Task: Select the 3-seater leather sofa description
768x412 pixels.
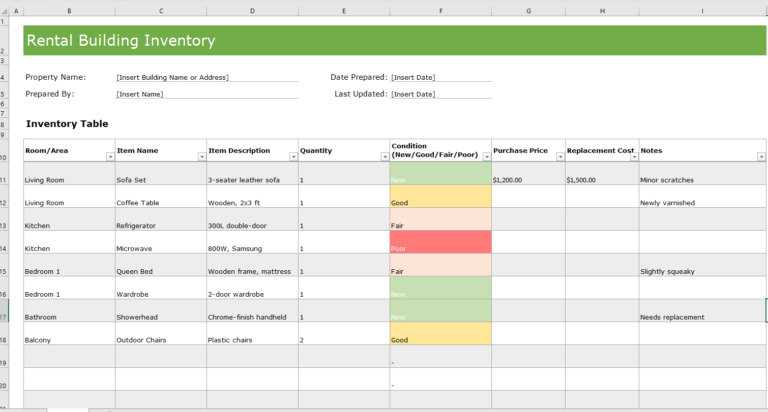Action: 252,173
